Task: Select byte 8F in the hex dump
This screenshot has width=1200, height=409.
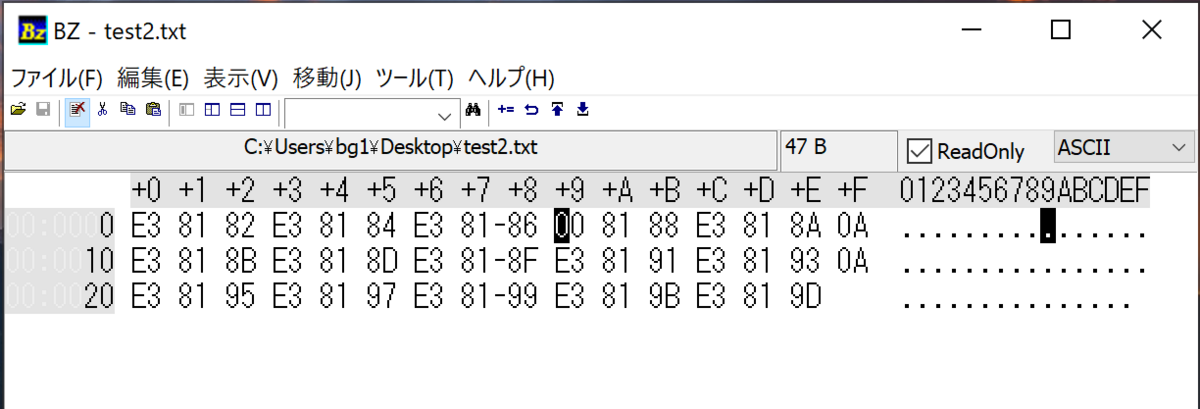Action: (x=525, y=263)
